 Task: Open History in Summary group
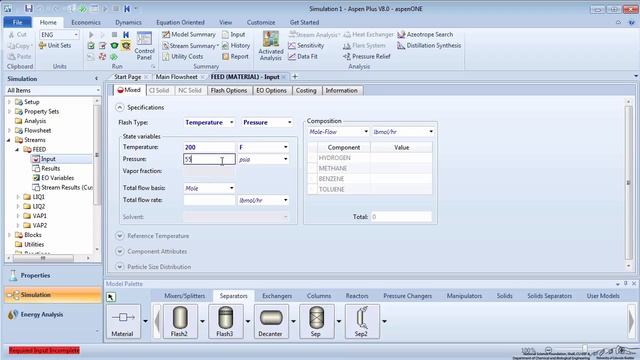(236, 46)
